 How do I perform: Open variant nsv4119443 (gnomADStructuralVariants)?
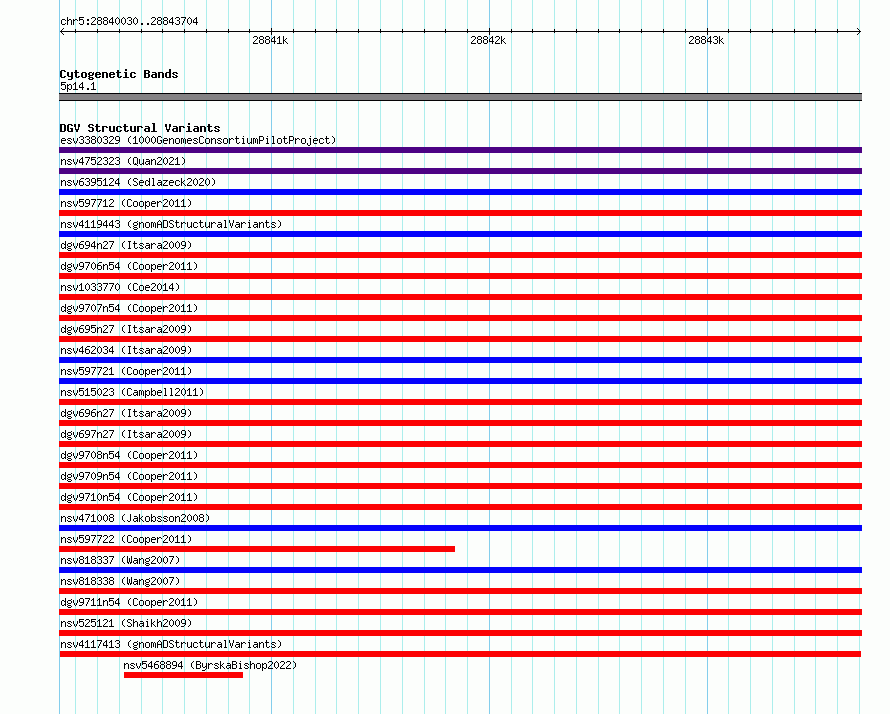point(171,224)
